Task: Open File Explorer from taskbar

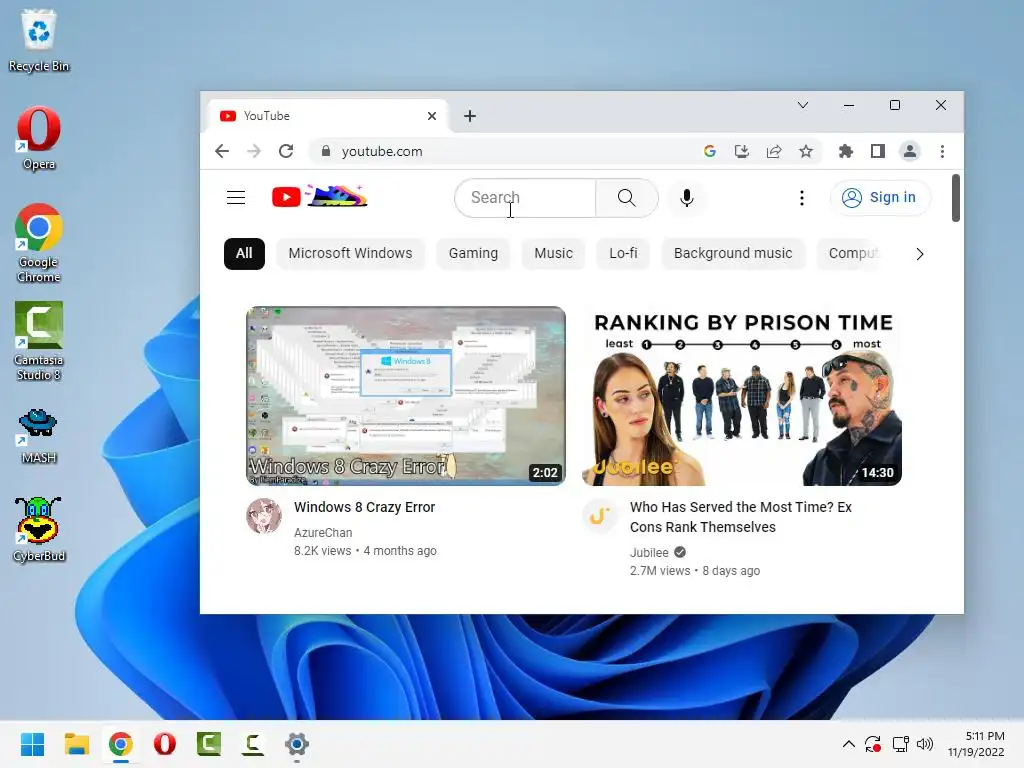Action: (76, 744)
